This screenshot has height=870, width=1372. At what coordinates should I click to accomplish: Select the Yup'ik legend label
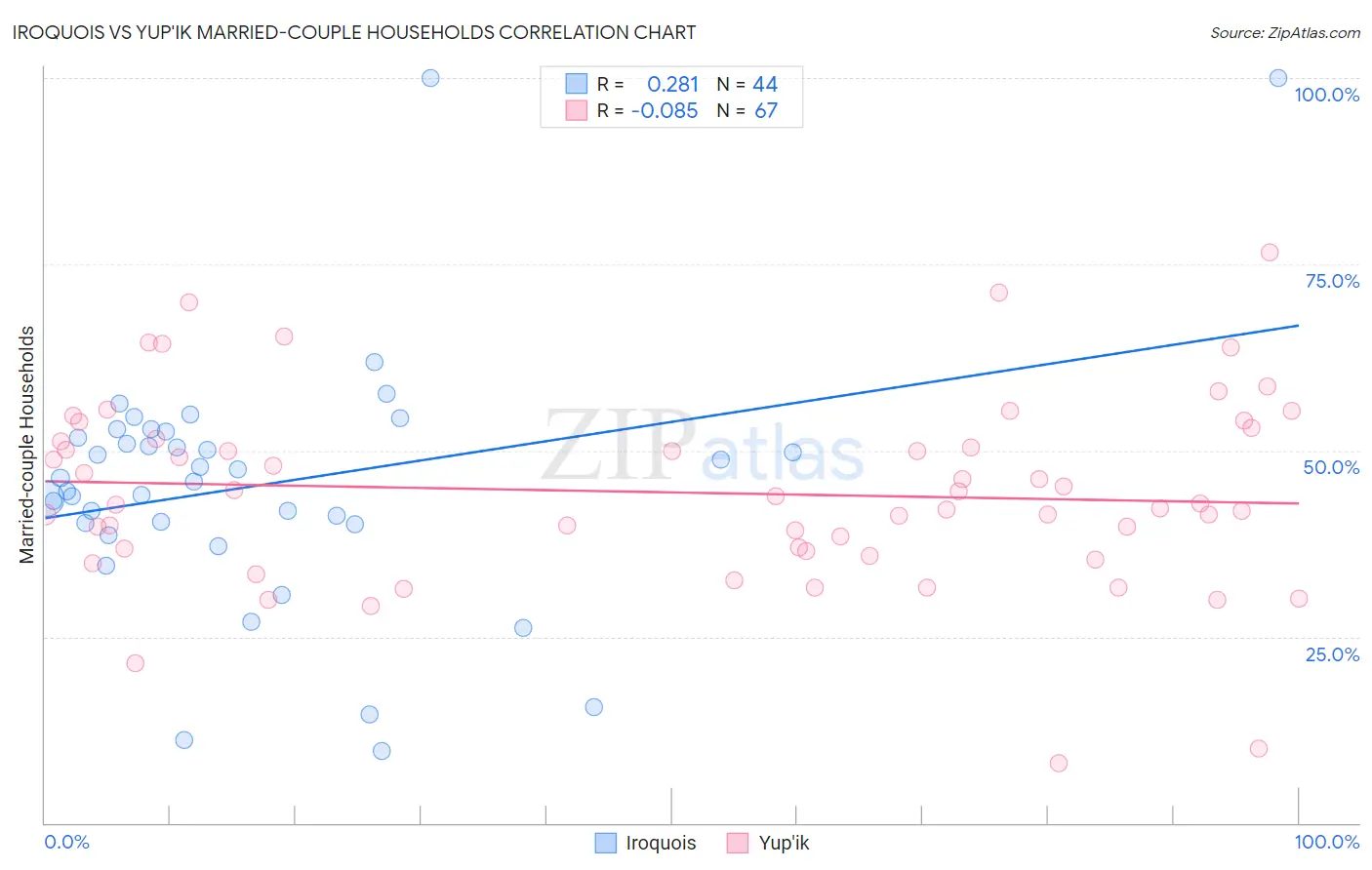pyautogui.click(x=785, y=843)
